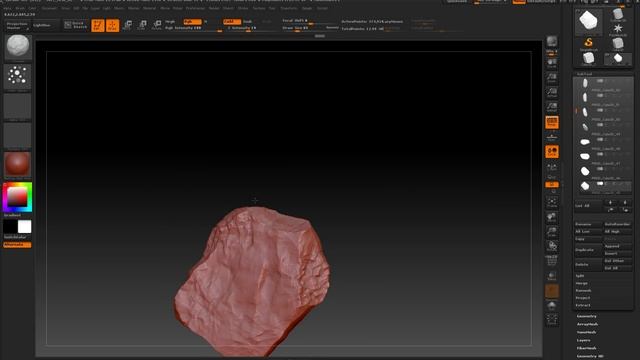This screenshot has height=360, width=640.
Task: Click the BPR render button
Action: [552, 42]
